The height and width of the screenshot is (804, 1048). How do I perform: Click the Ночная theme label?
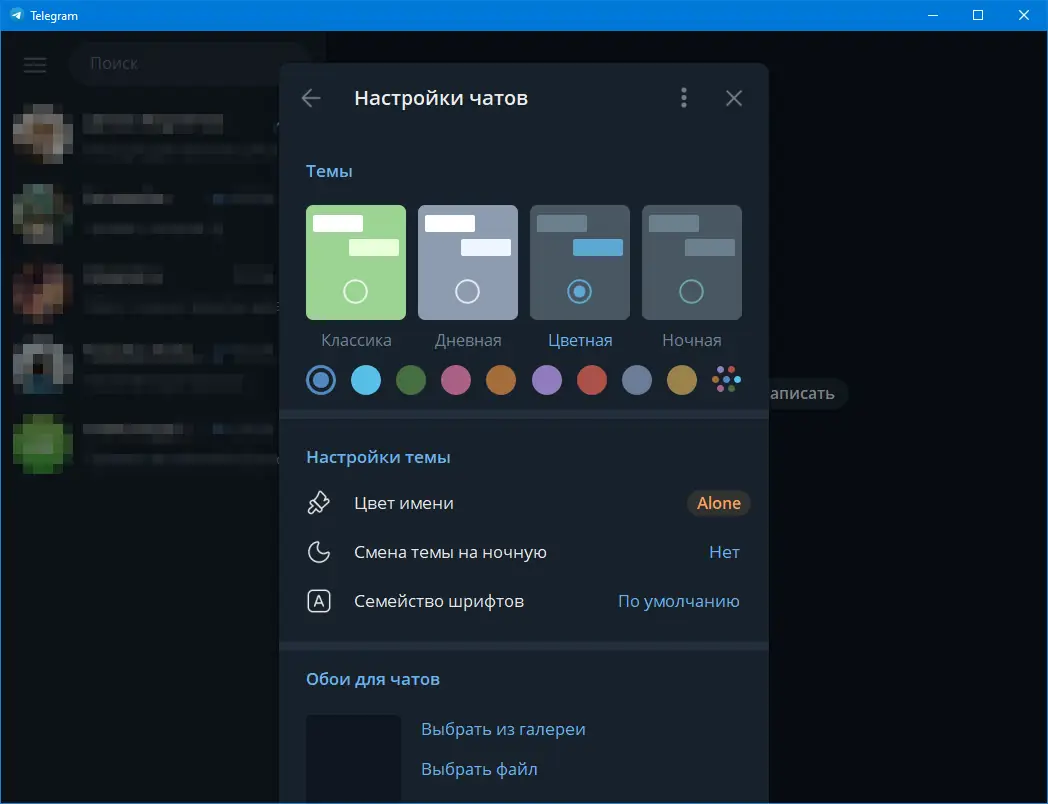(x=692, y=340)
